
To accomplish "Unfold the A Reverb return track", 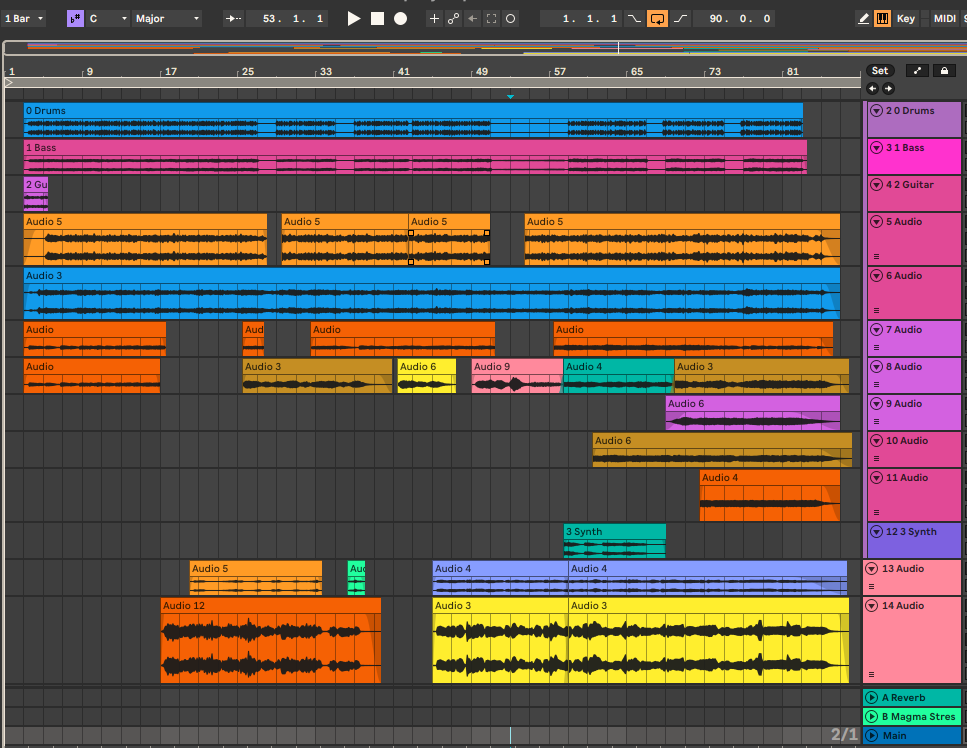I will click(872, 698).
